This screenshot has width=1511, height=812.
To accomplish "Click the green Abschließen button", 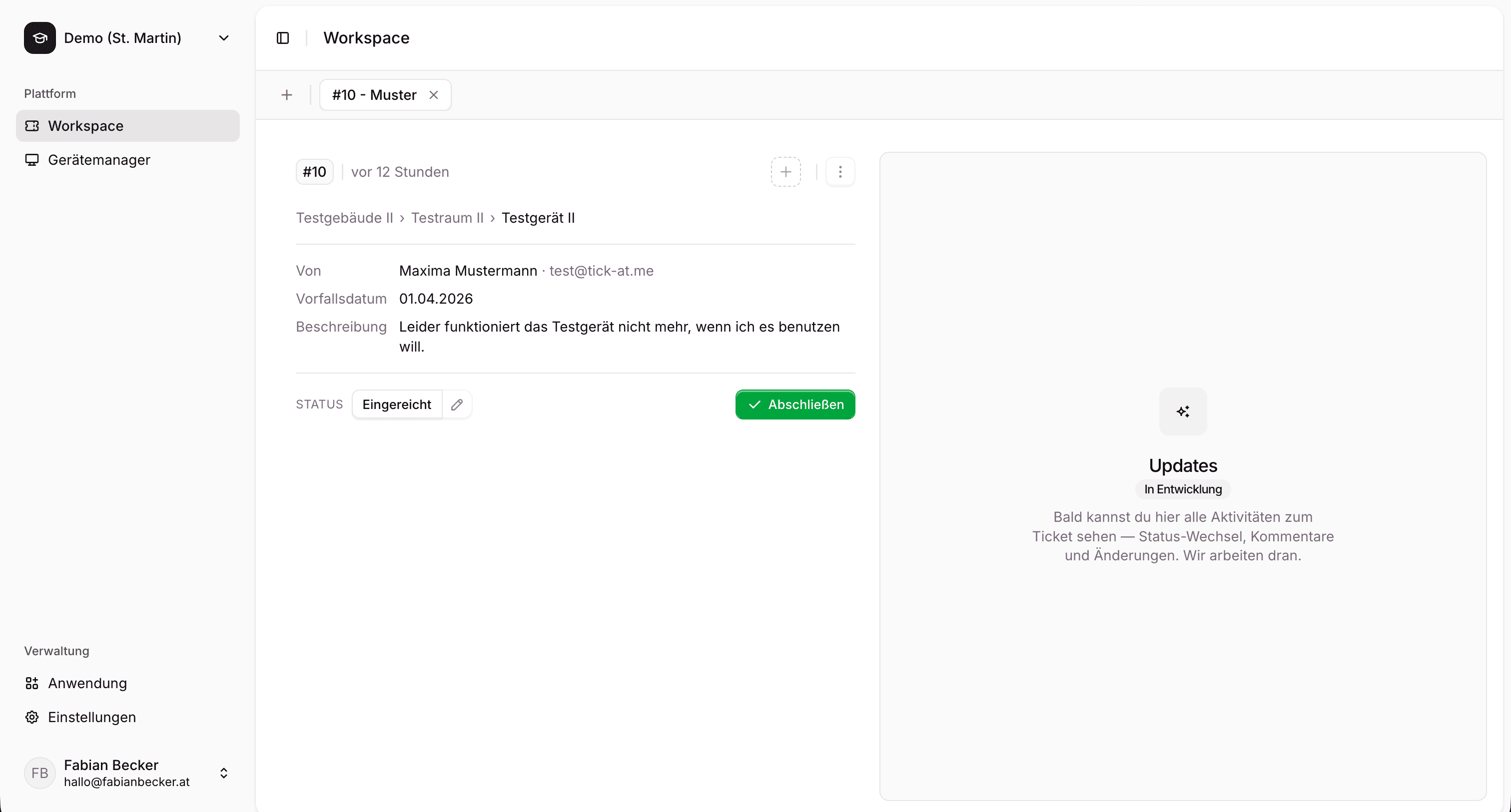I will pos(794,404).
